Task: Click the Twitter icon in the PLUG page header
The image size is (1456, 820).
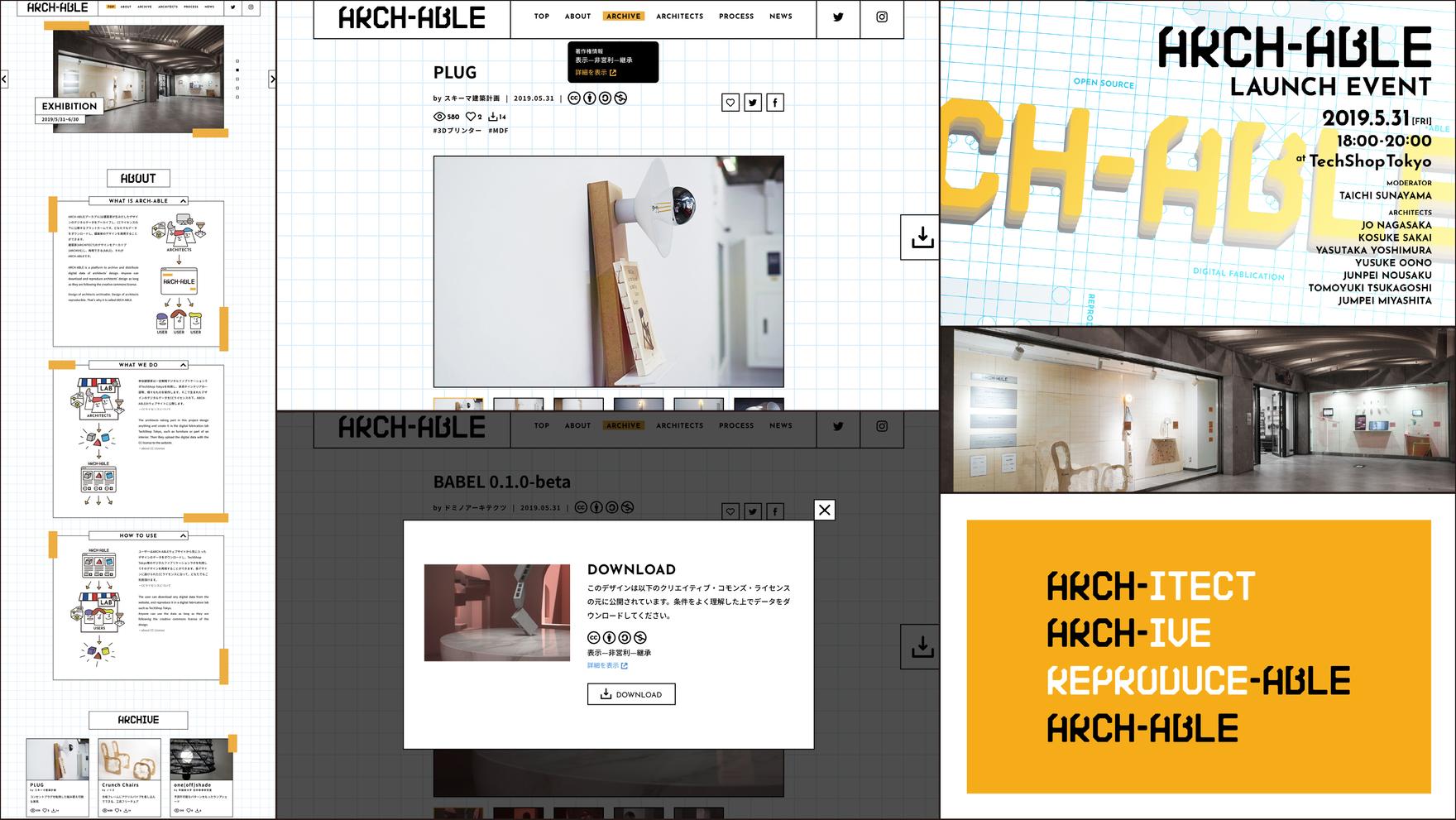Action: (x=838, y=17)
